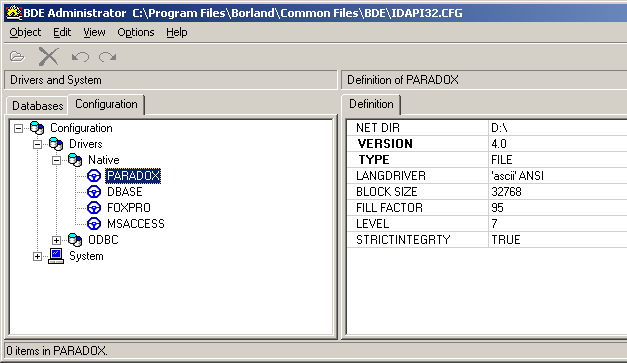The width and height of the screenshot is (627, 363).
Task: Select the DBASE driver icon
Action: pyautogui.click(x=94, y=192)
